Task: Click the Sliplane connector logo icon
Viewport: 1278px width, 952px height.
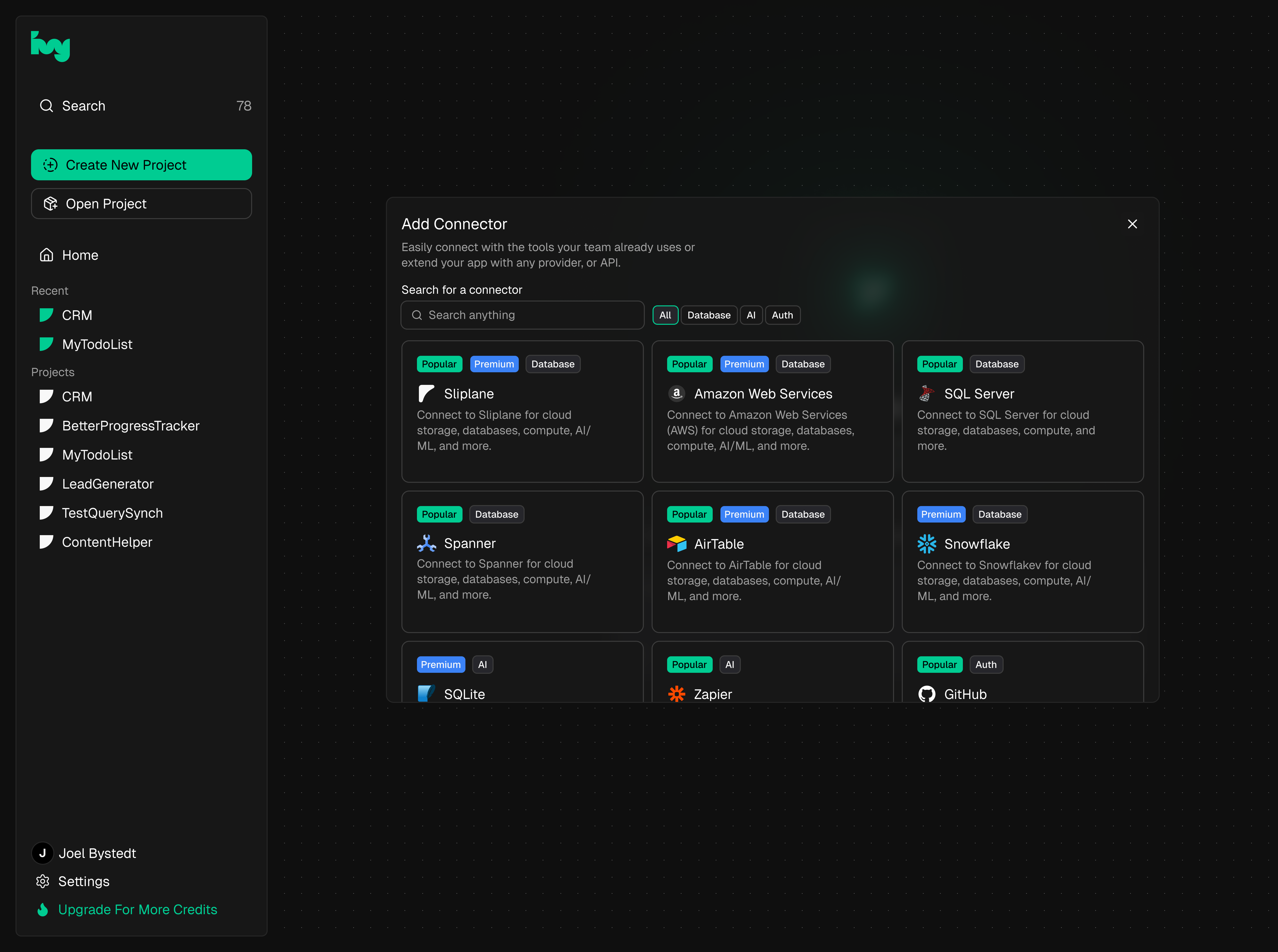Action: [426, 394]
